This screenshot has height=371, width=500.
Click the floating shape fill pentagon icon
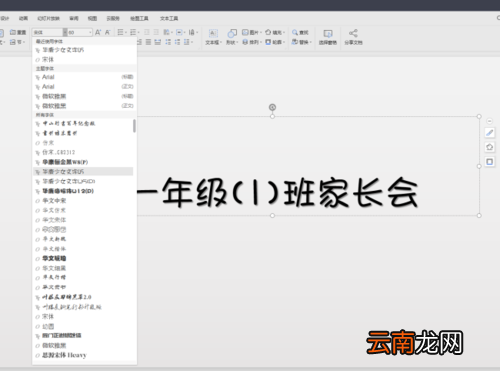(489, 147)
